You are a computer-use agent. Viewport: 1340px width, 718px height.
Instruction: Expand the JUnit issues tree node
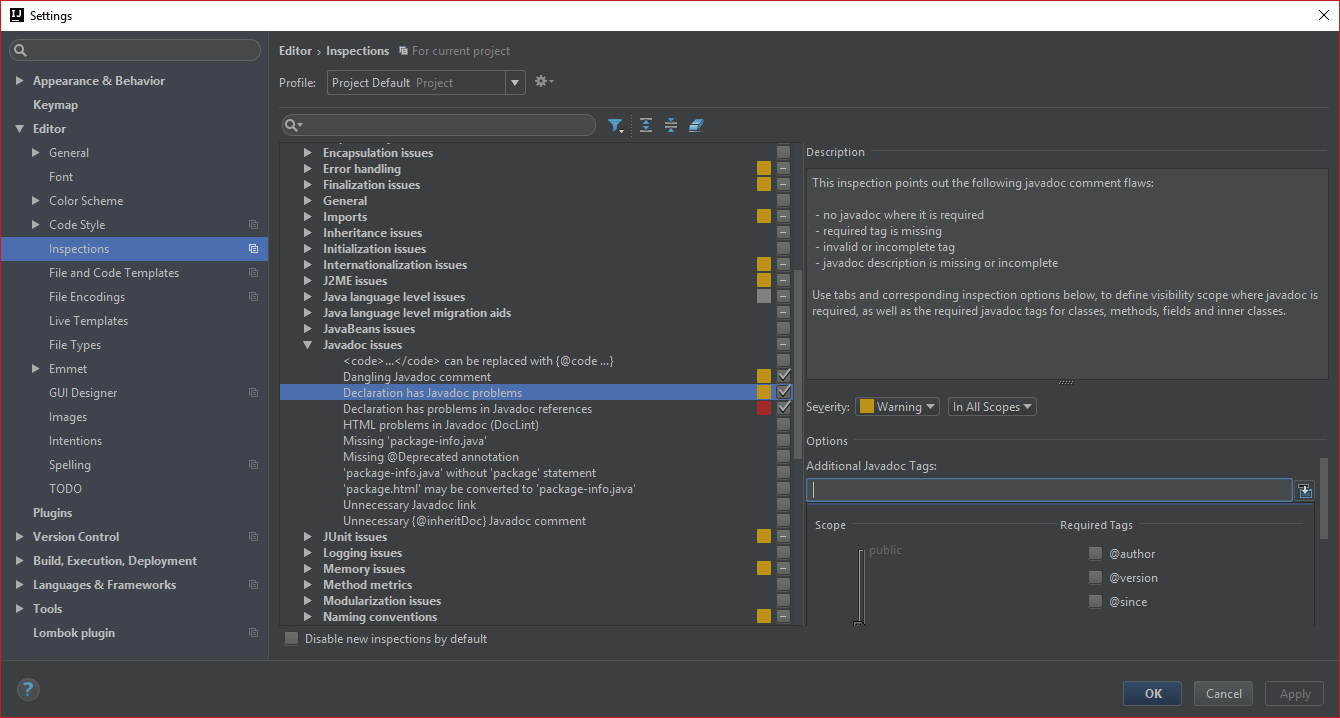tap(308, 536)
